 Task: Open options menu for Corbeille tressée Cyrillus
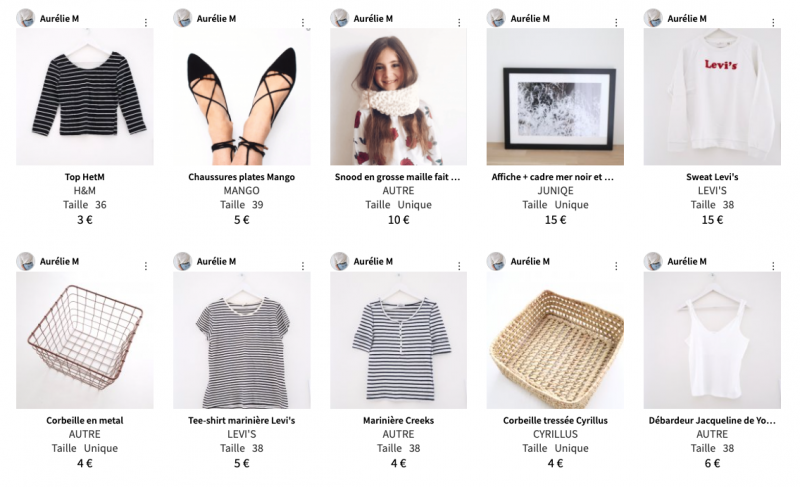pos(616,266)
